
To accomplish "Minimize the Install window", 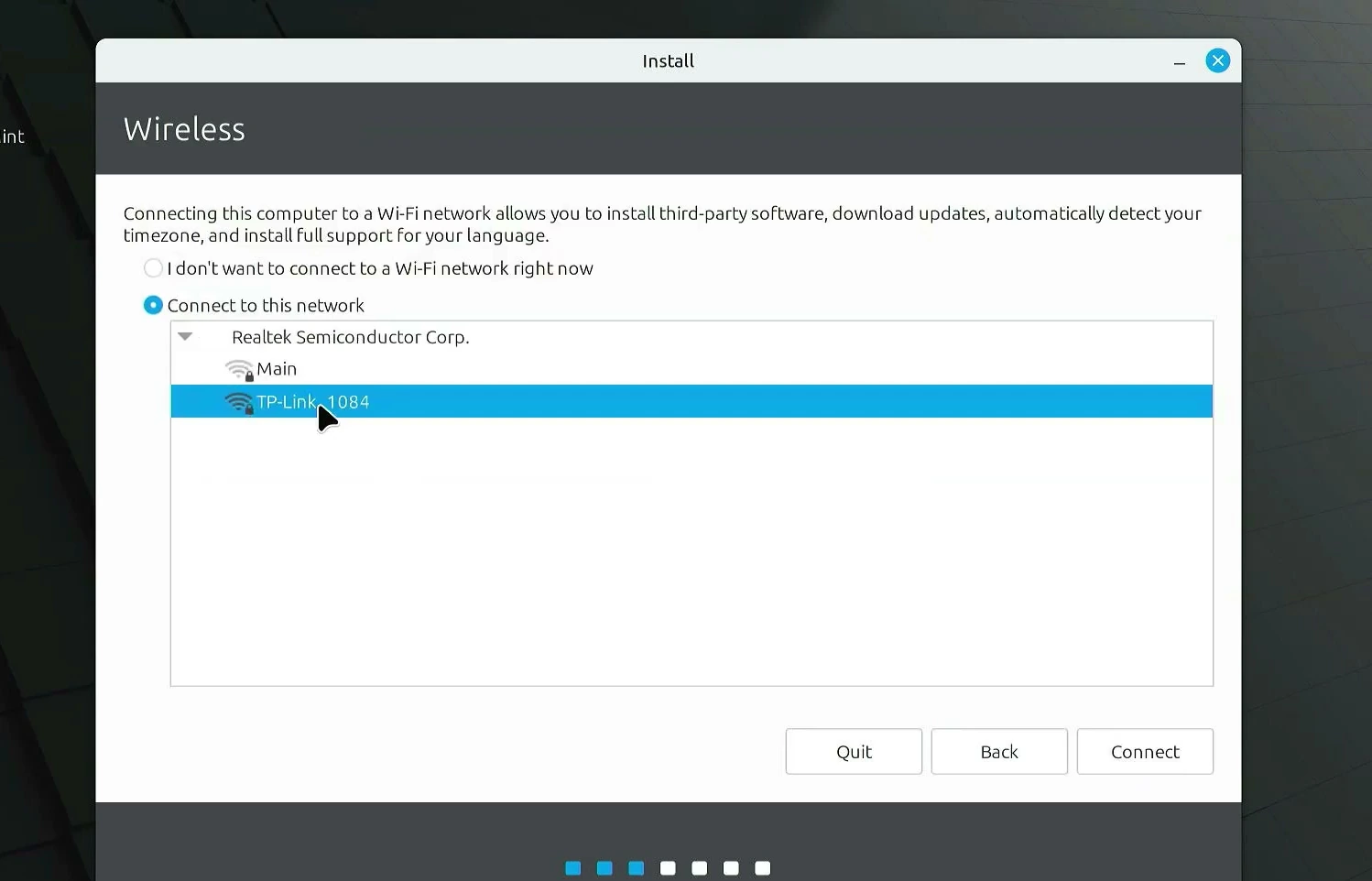I will [1180, 61].
